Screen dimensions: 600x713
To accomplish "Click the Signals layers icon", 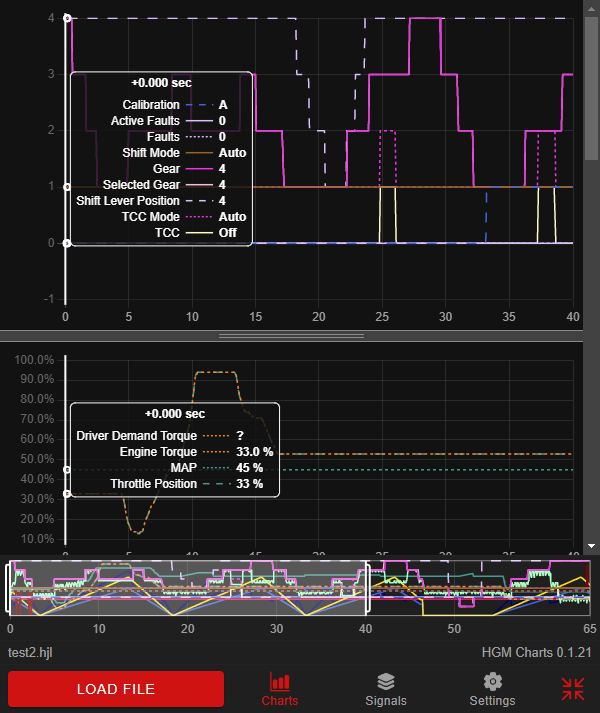I will [385, 682].
